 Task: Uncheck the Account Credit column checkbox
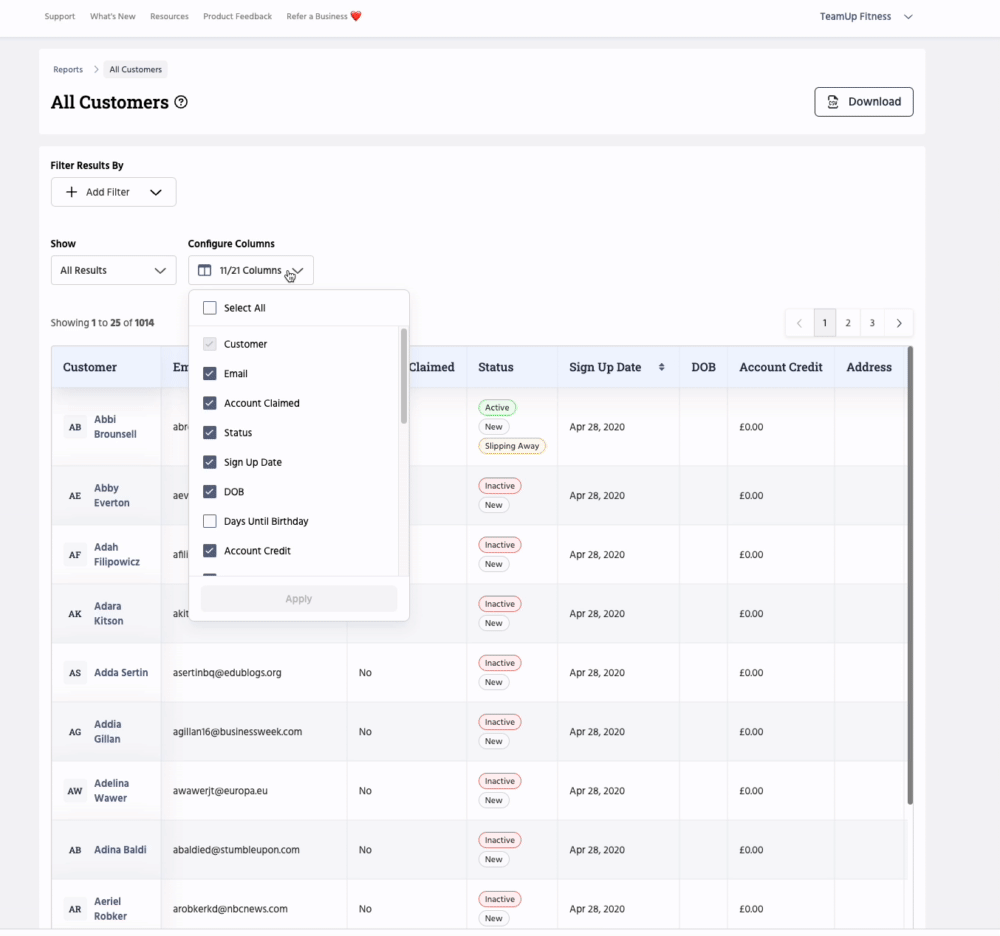(x=210, y=551)
